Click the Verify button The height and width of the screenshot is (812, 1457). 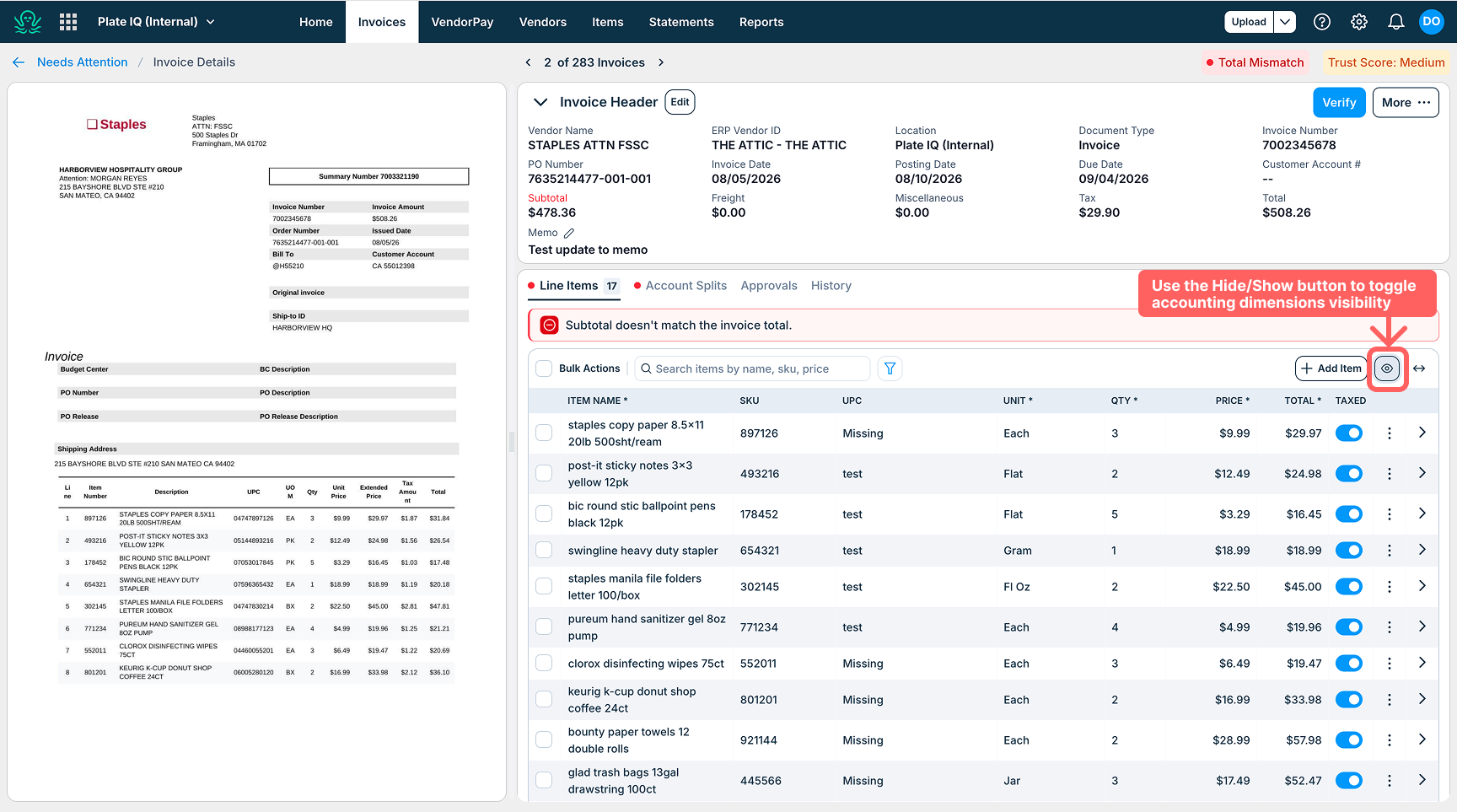pyautogui.click(x=1338, y=103)
